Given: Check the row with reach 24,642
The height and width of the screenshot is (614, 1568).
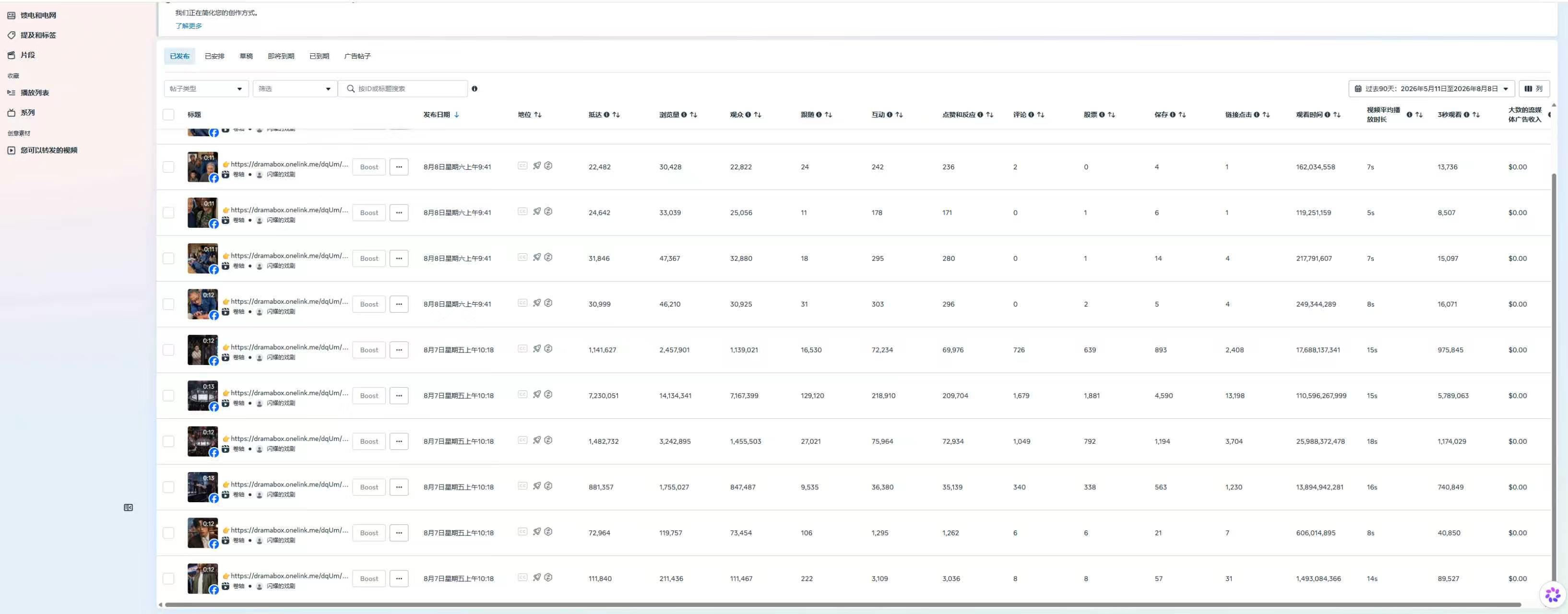Looking at the screenshot, I should point(168,213).
